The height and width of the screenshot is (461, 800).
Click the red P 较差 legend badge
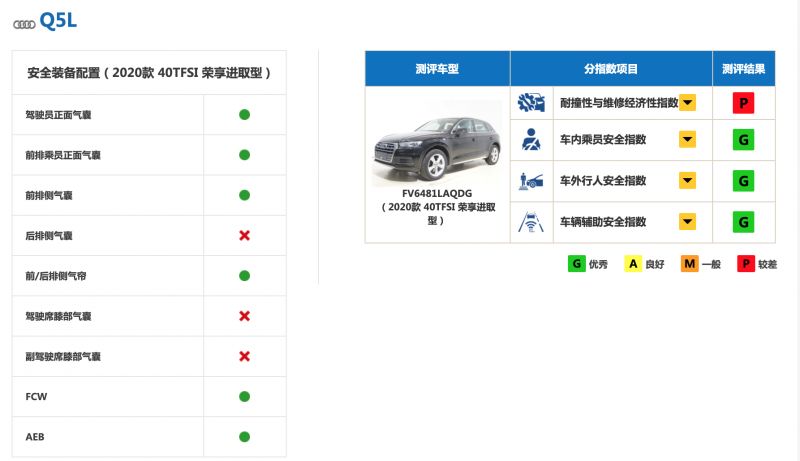[x=746, y=264]
